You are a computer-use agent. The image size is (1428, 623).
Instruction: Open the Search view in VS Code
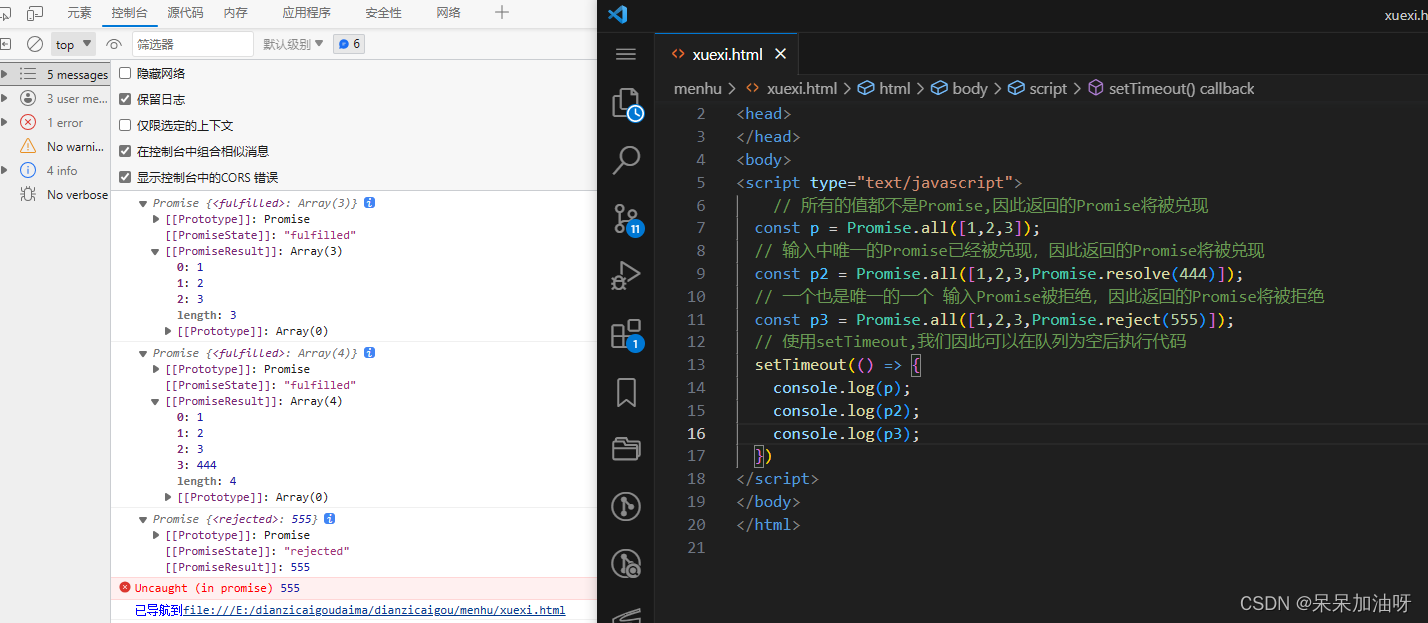(626, 160)
